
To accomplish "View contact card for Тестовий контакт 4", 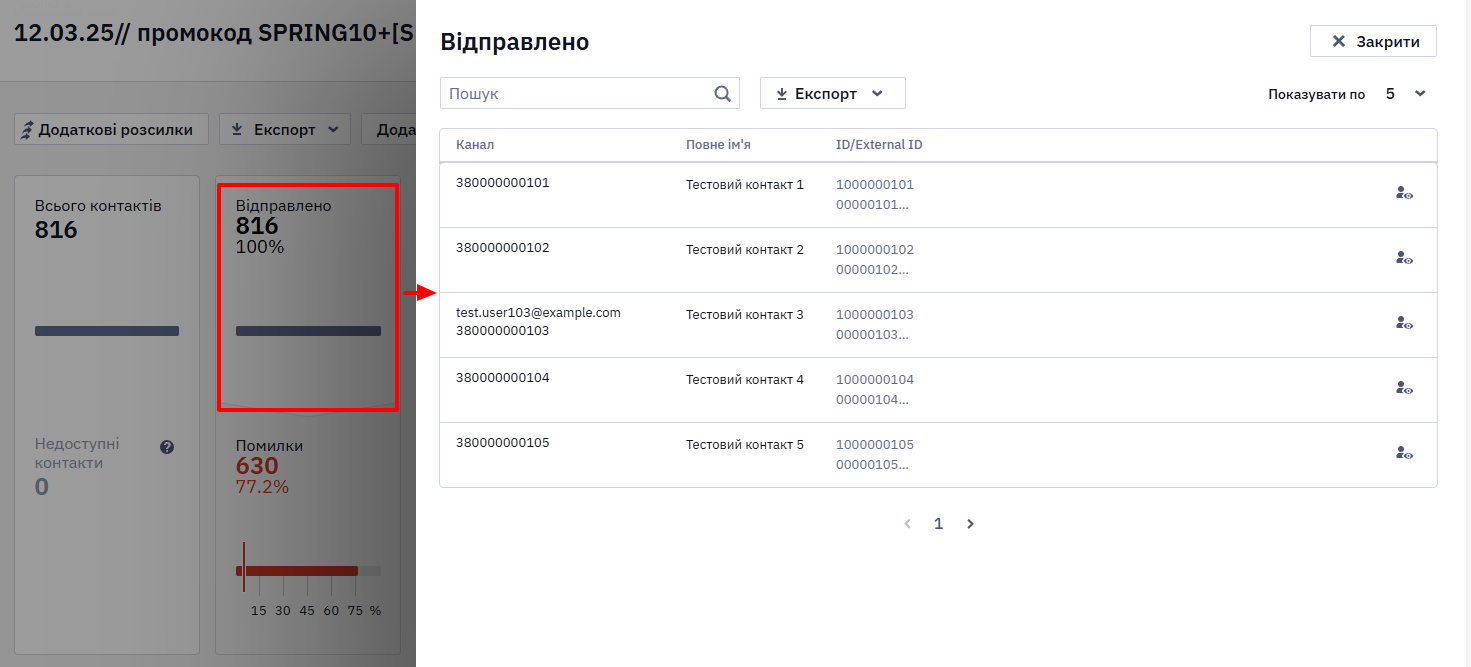I will [x=1404, y=388].
